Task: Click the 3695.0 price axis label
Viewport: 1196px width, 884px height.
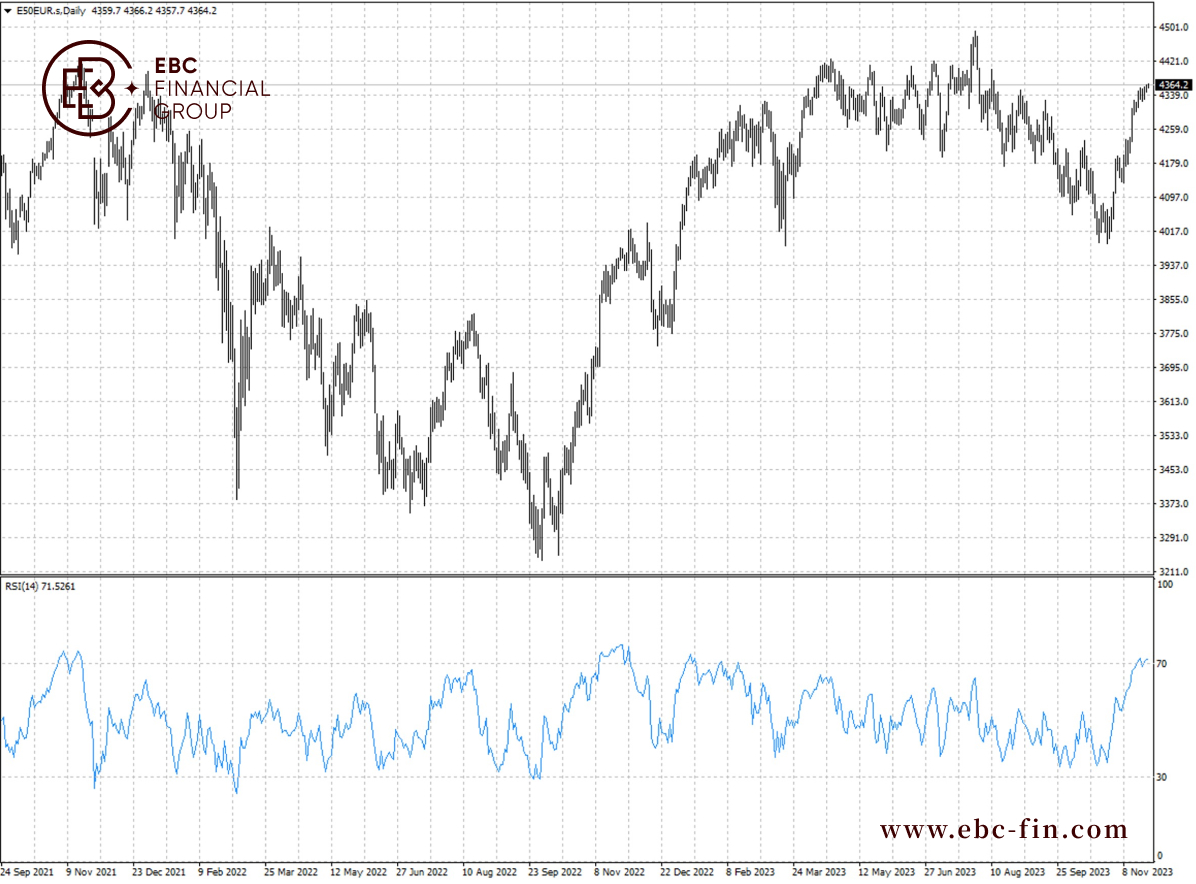Action: point(1174,368)
